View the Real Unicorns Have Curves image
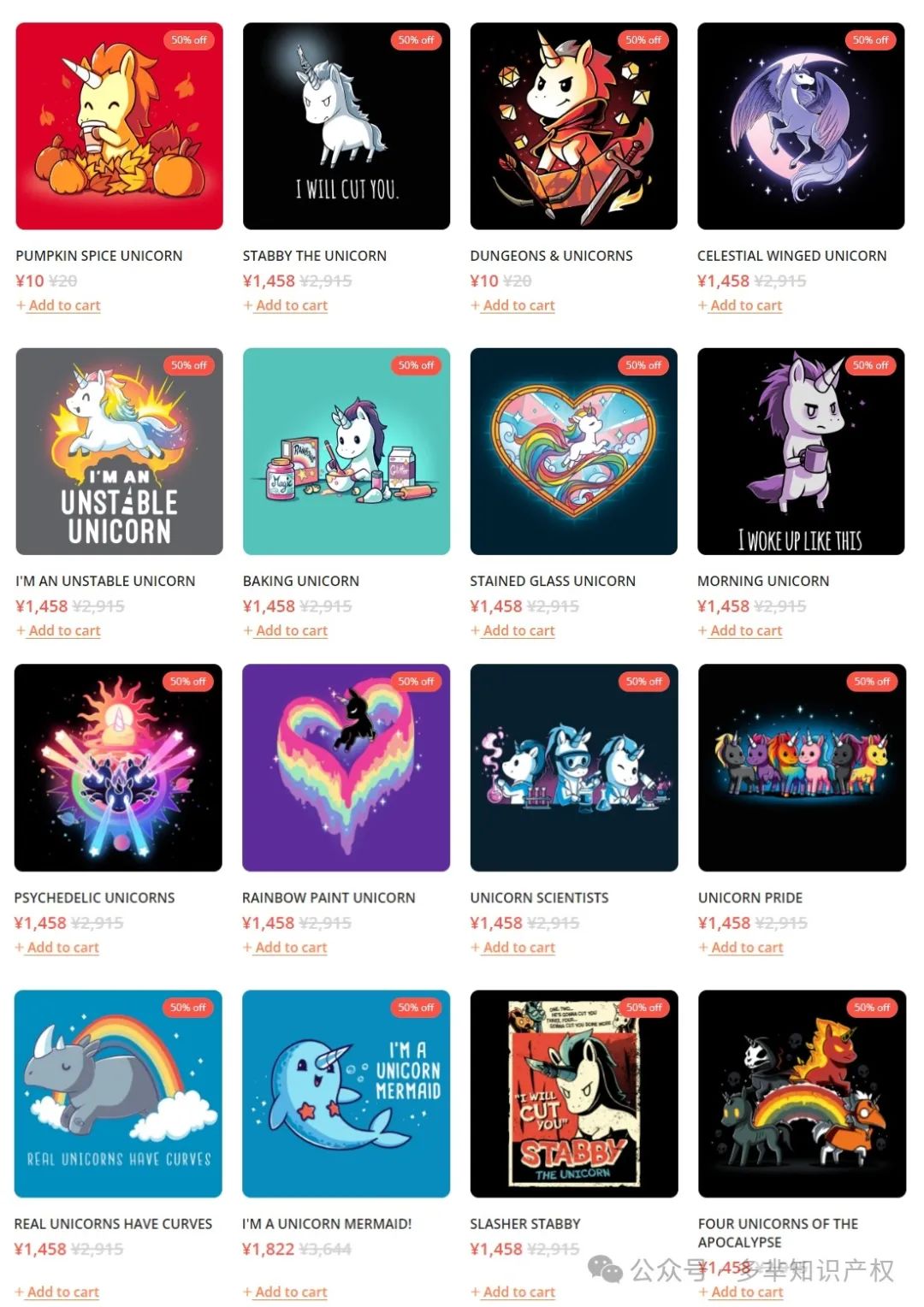The width and height of the screenshot is (924, 1307). pos(118,1094)
